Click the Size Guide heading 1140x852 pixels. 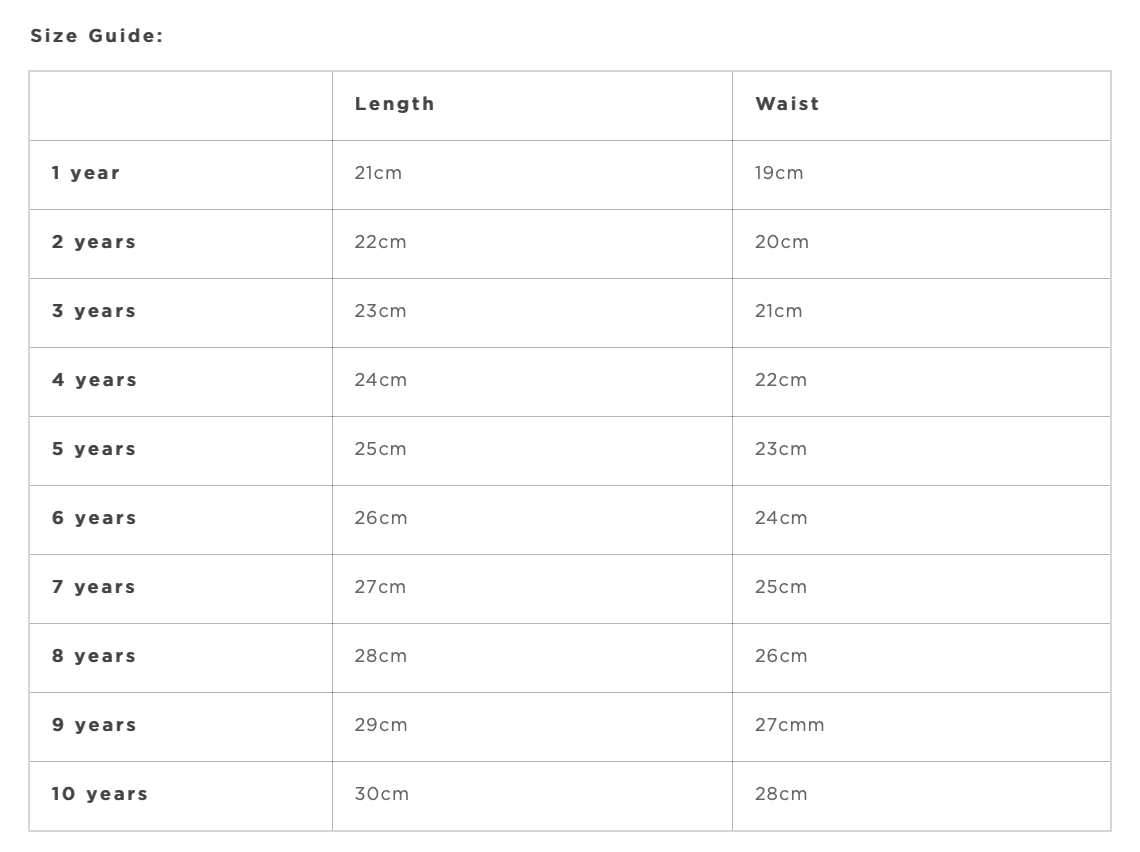coord(96,36)
